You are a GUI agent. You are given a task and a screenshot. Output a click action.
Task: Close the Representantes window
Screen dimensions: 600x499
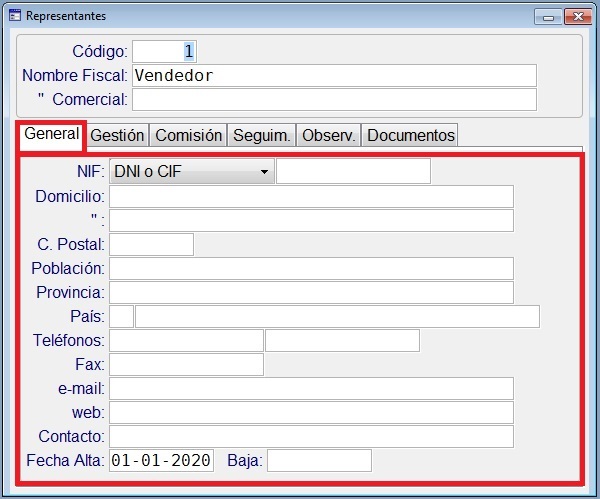click(575, 16)
